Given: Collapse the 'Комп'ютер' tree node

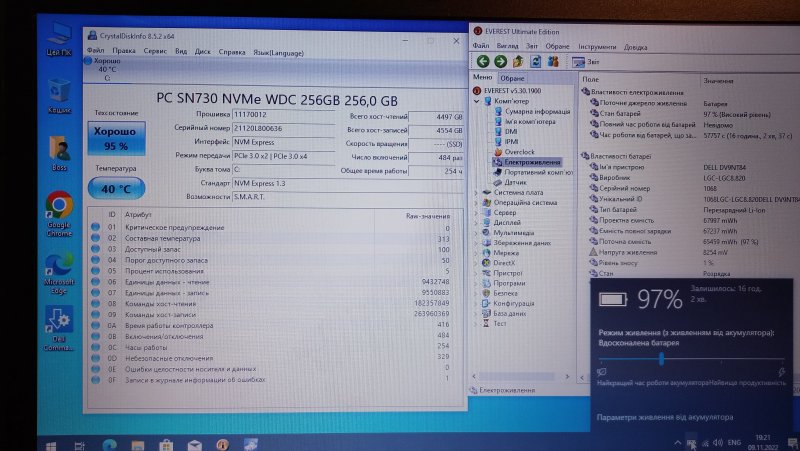Looking at the screenshot, I should pos(477,101).
